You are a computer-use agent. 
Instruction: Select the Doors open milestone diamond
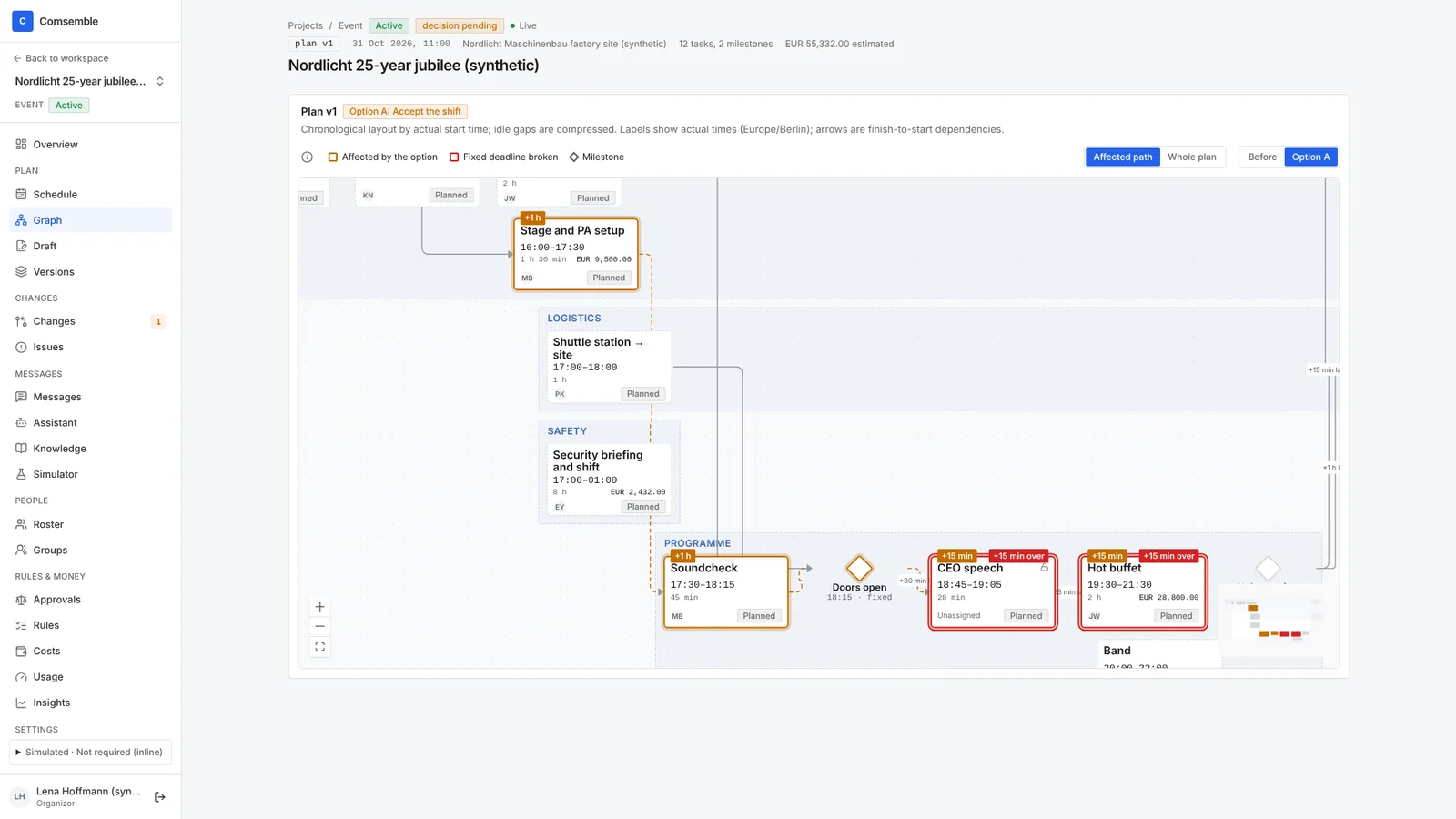[x=859, y=569]
